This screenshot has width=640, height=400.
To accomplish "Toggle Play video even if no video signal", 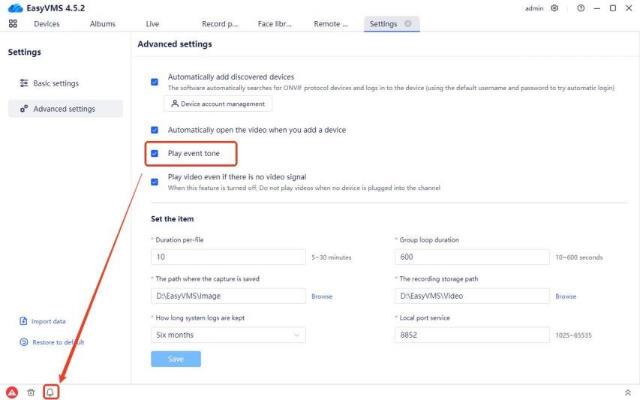I will pos(155,181).
